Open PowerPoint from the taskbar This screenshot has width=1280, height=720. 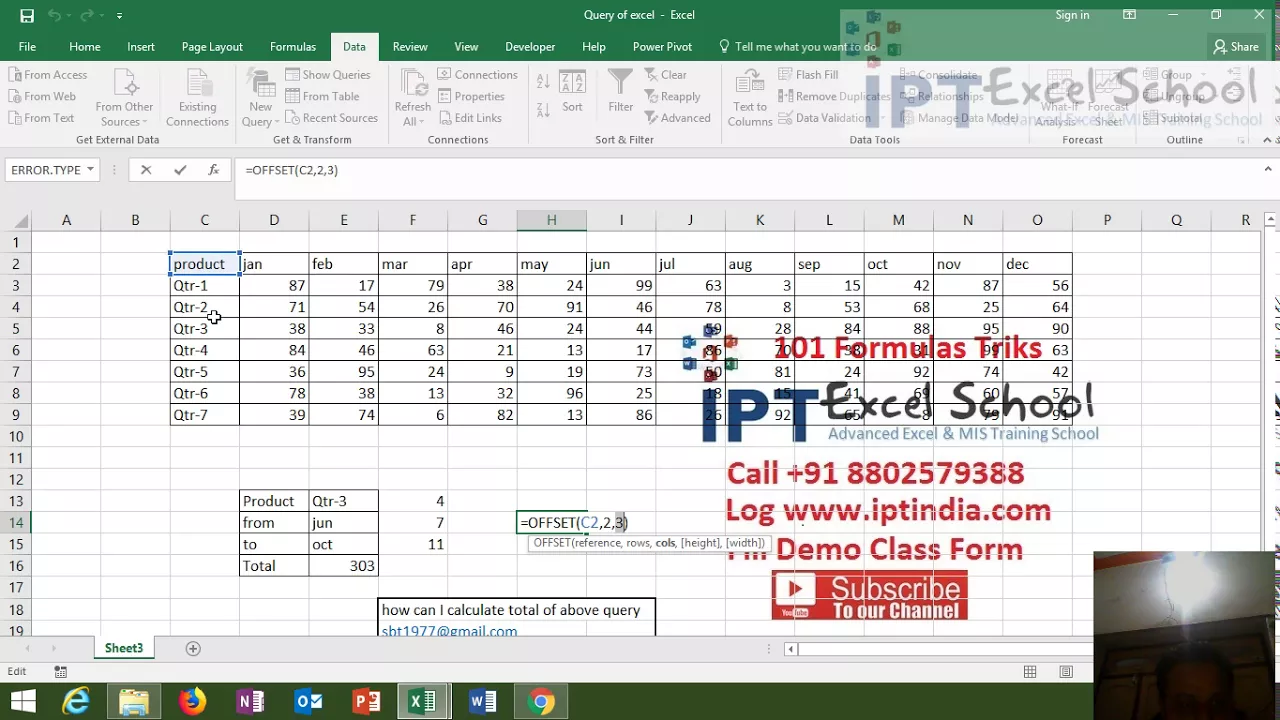(x=366, y=702)
